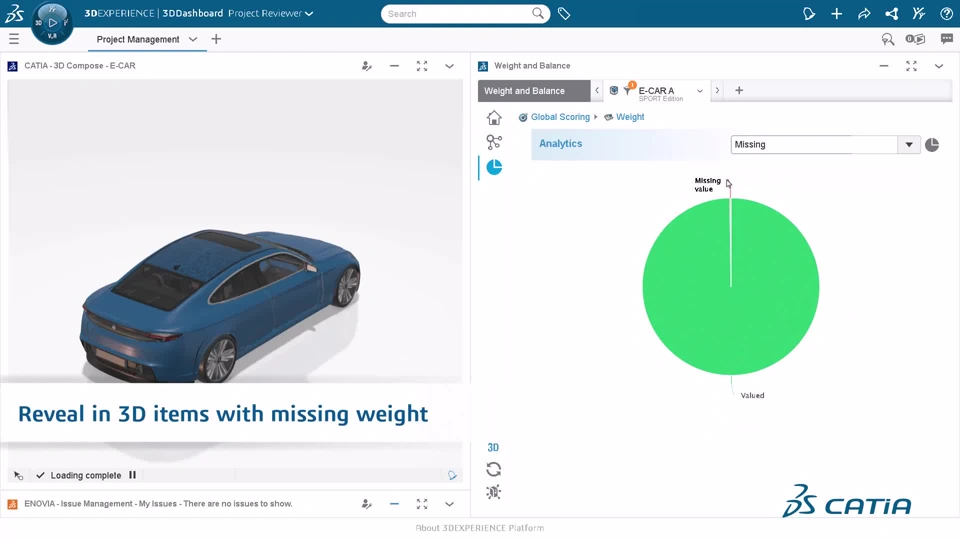
Task: Expand the Project Reviewer role dropdown
Action: pyautogui.click(x=309, y=13)
